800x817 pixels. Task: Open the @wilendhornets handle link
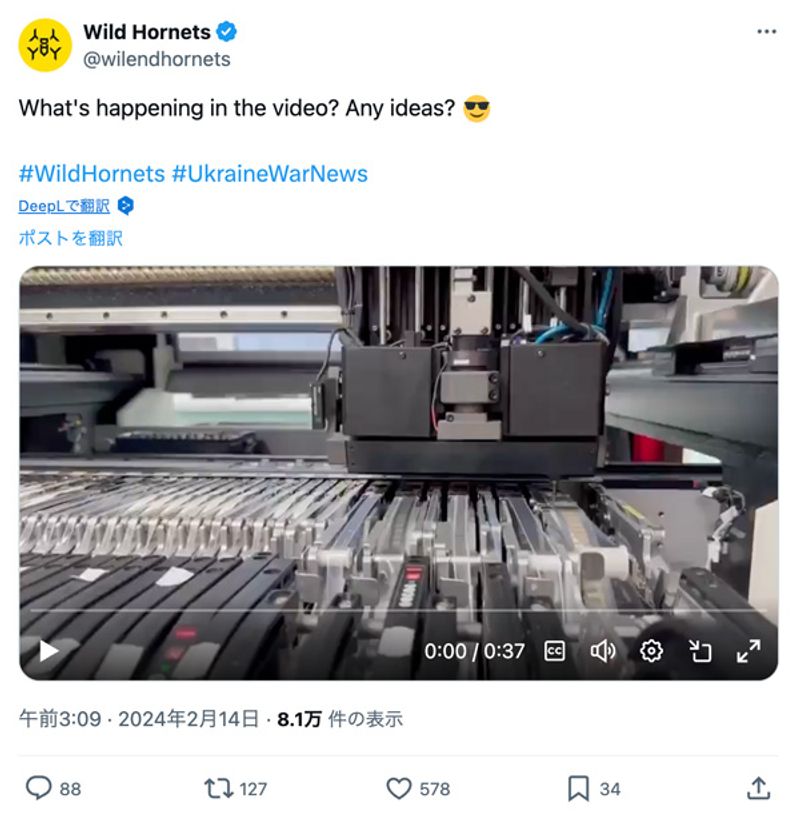[x=156, y=59]
